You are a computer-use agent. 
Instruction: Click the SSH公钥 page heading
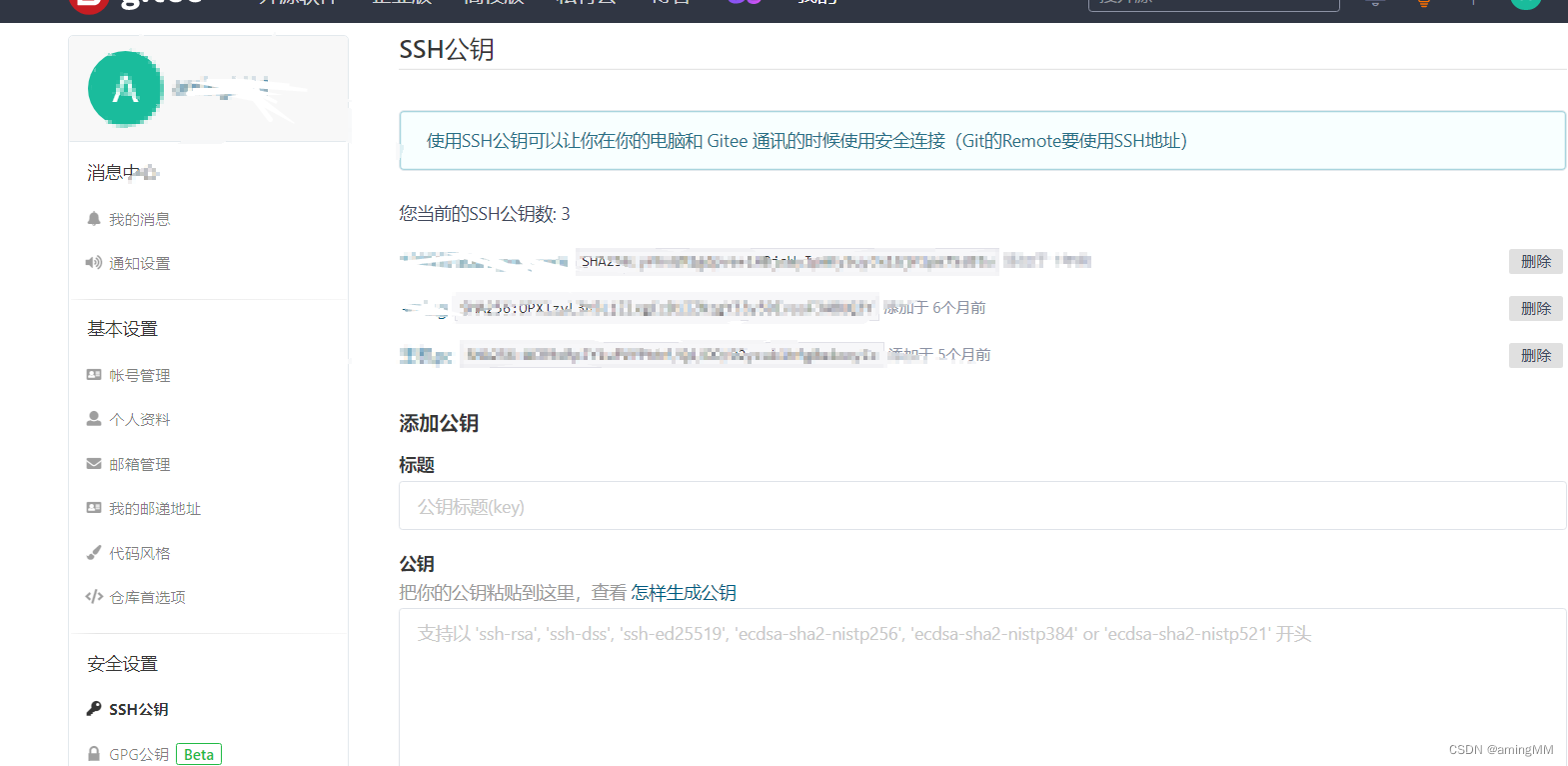[x=447, y=49]
